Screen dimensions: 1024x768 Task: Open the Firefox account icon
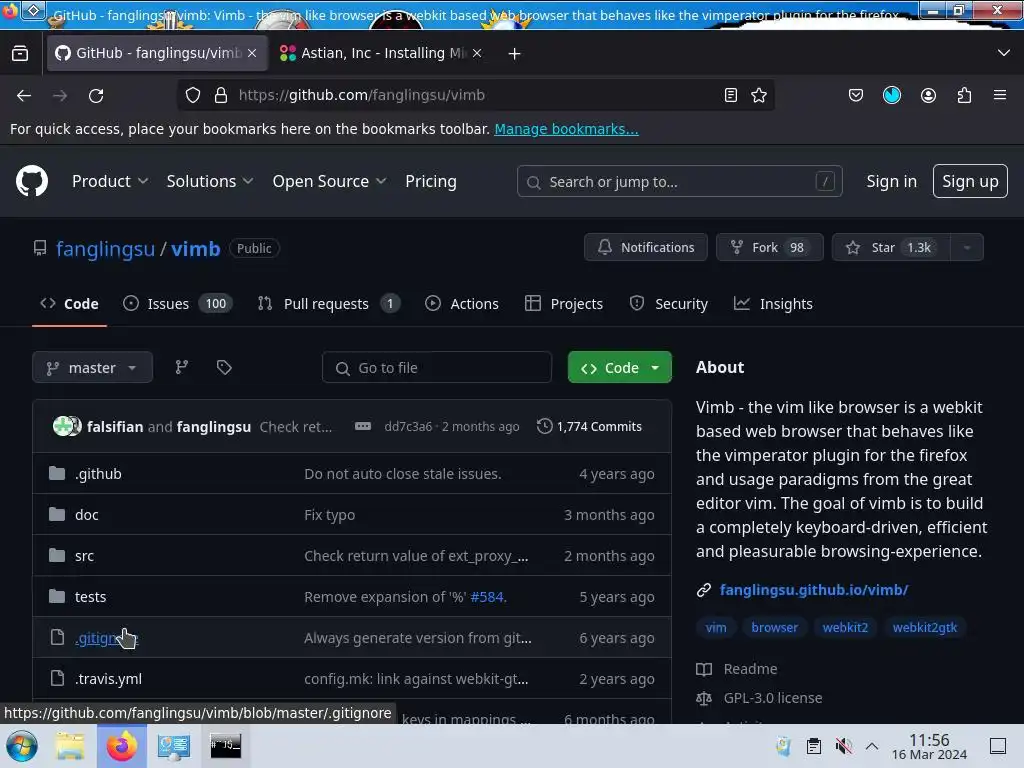(928, 95)
